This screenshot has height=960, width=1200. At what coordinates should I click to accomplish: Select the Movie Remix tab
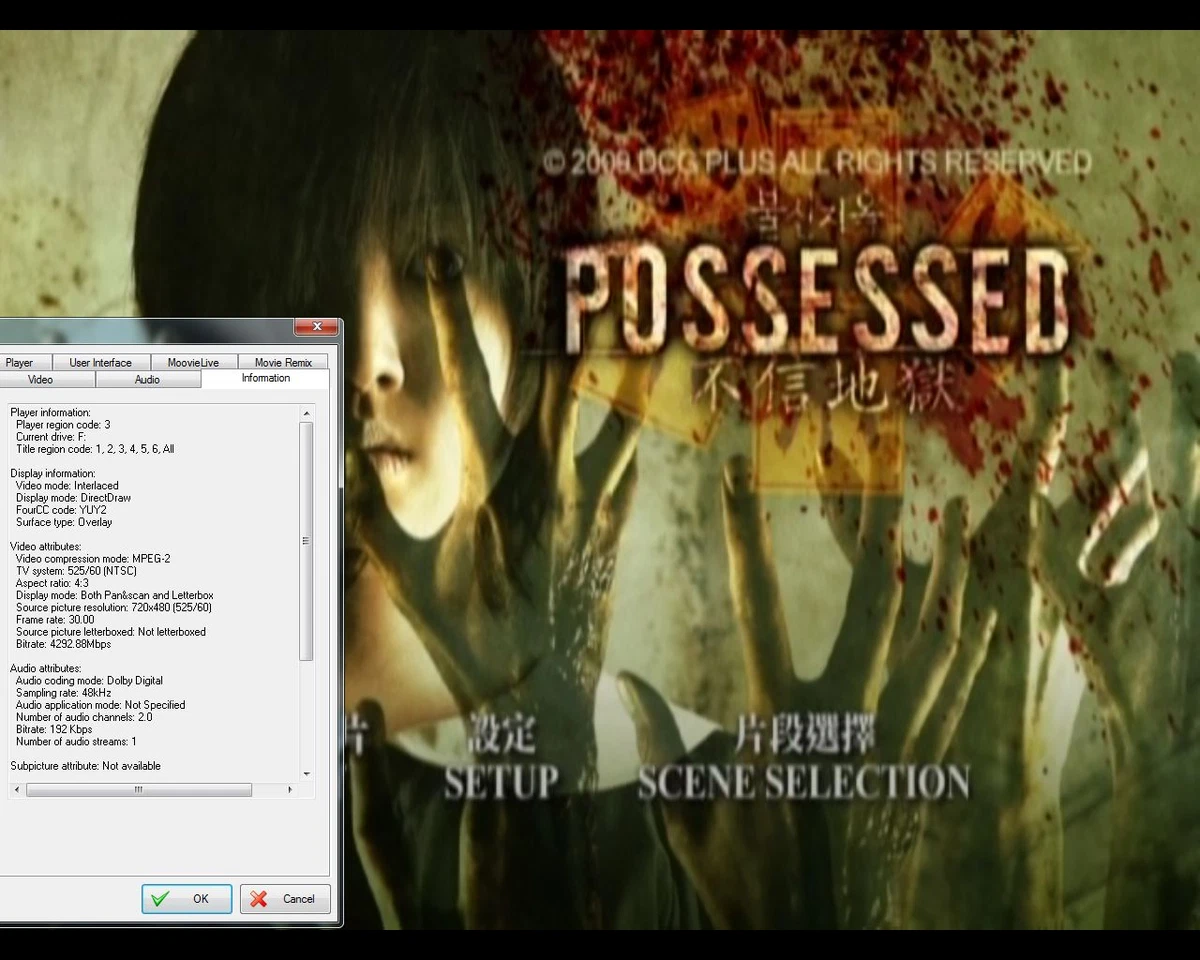click(283, 362)
